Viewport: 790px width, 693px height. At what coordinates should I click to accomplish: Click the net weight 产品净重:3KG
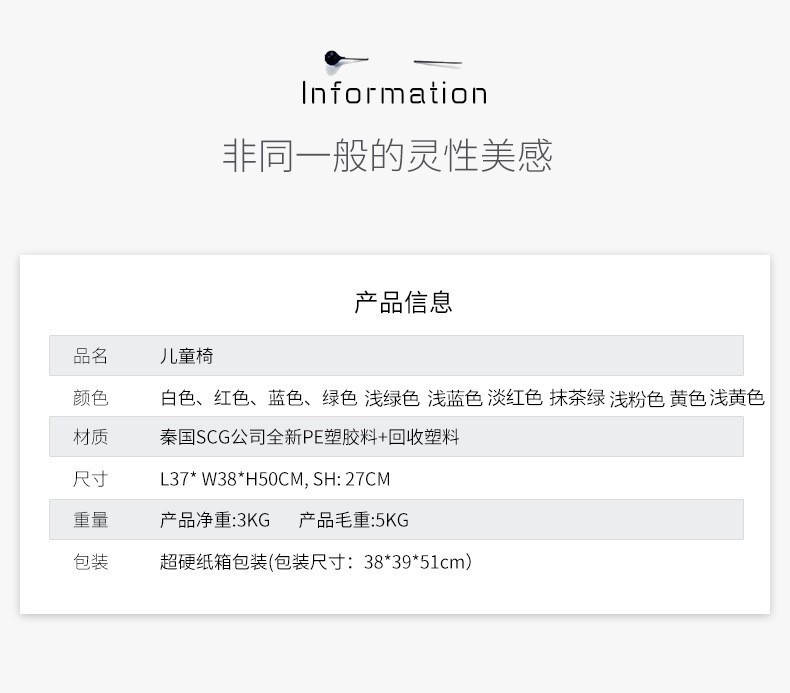pyautogui.click(x=215, y=520)
